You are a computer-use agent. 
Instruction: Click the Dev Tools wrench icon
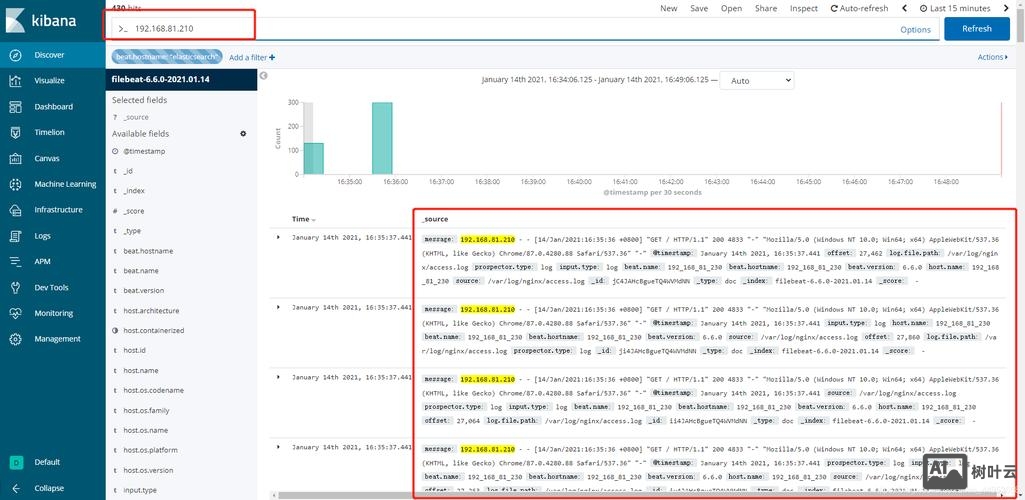pyautogui.click(x=16, y=287)
